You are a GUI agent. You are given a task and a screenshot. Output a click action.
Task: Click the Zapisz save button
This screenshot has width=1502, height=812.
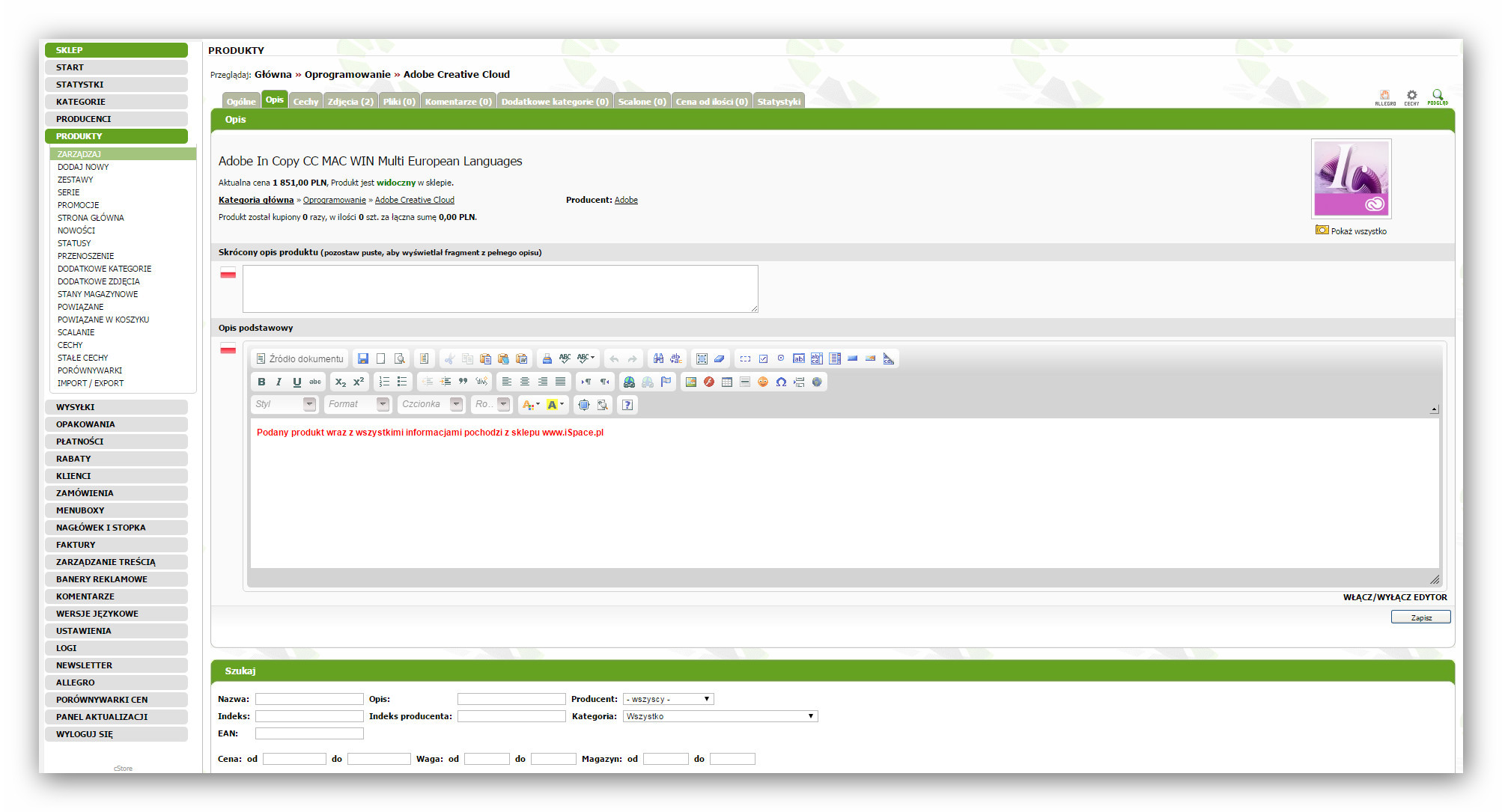coord(1420,617)
